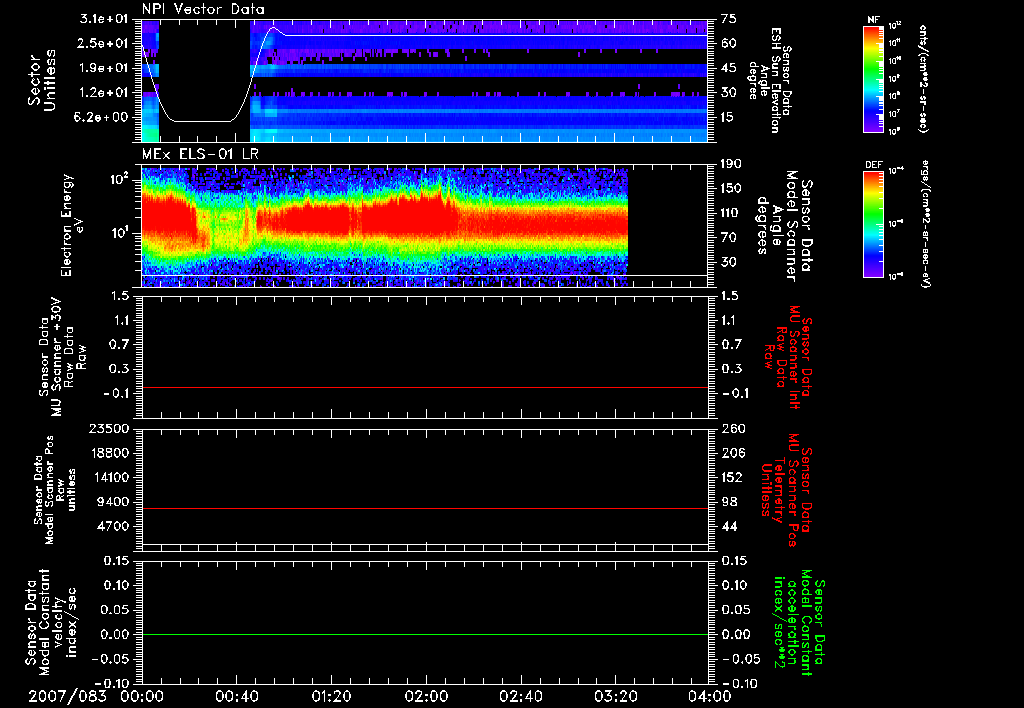Click the 23500 scanner position tick value
This screenshot has width=1024, height=708.
point(108,429)
